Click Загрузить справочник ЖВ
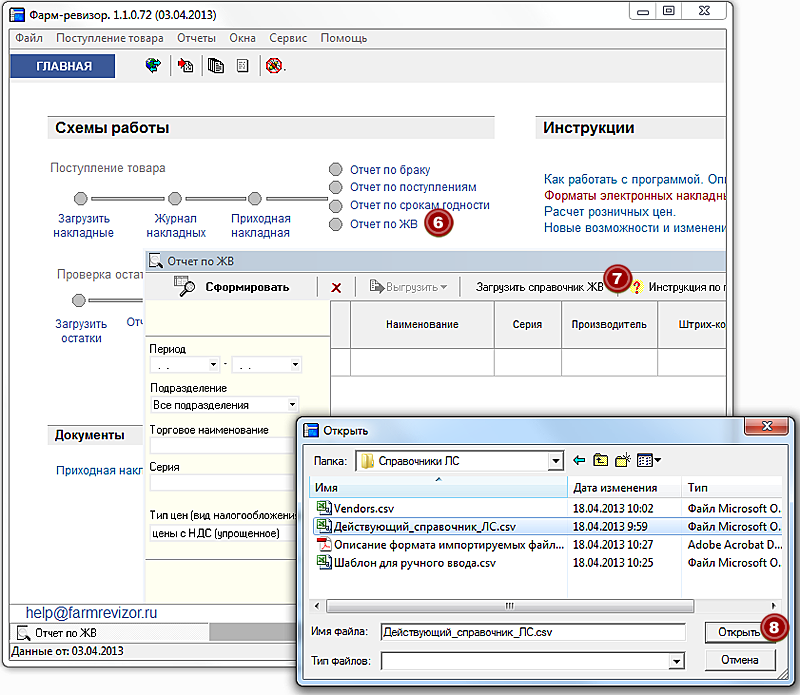800x695 pixels. (x=539, y=287)
